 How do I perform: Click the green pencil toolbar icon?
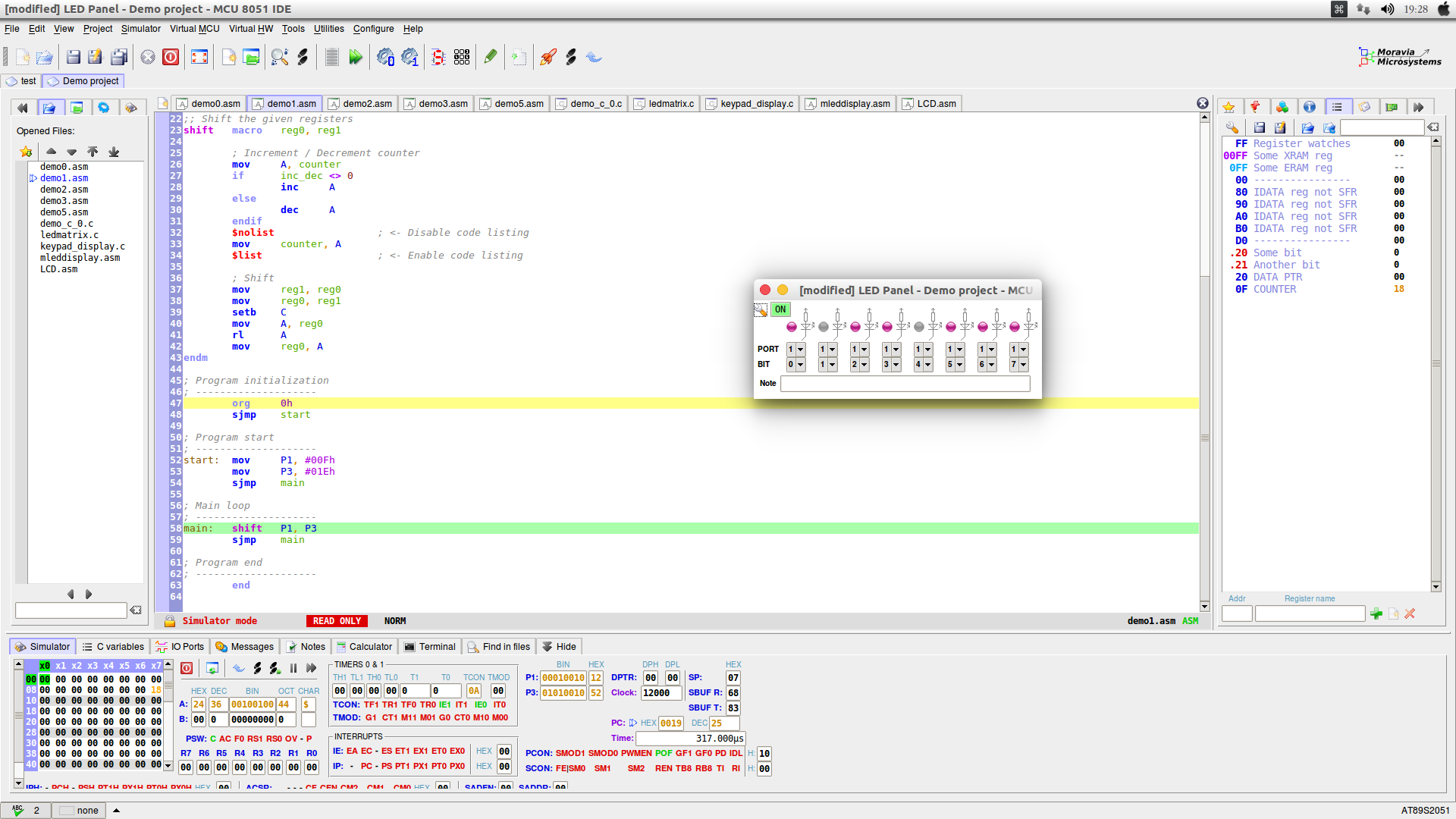pyautogui.click(x=491, y=57)
